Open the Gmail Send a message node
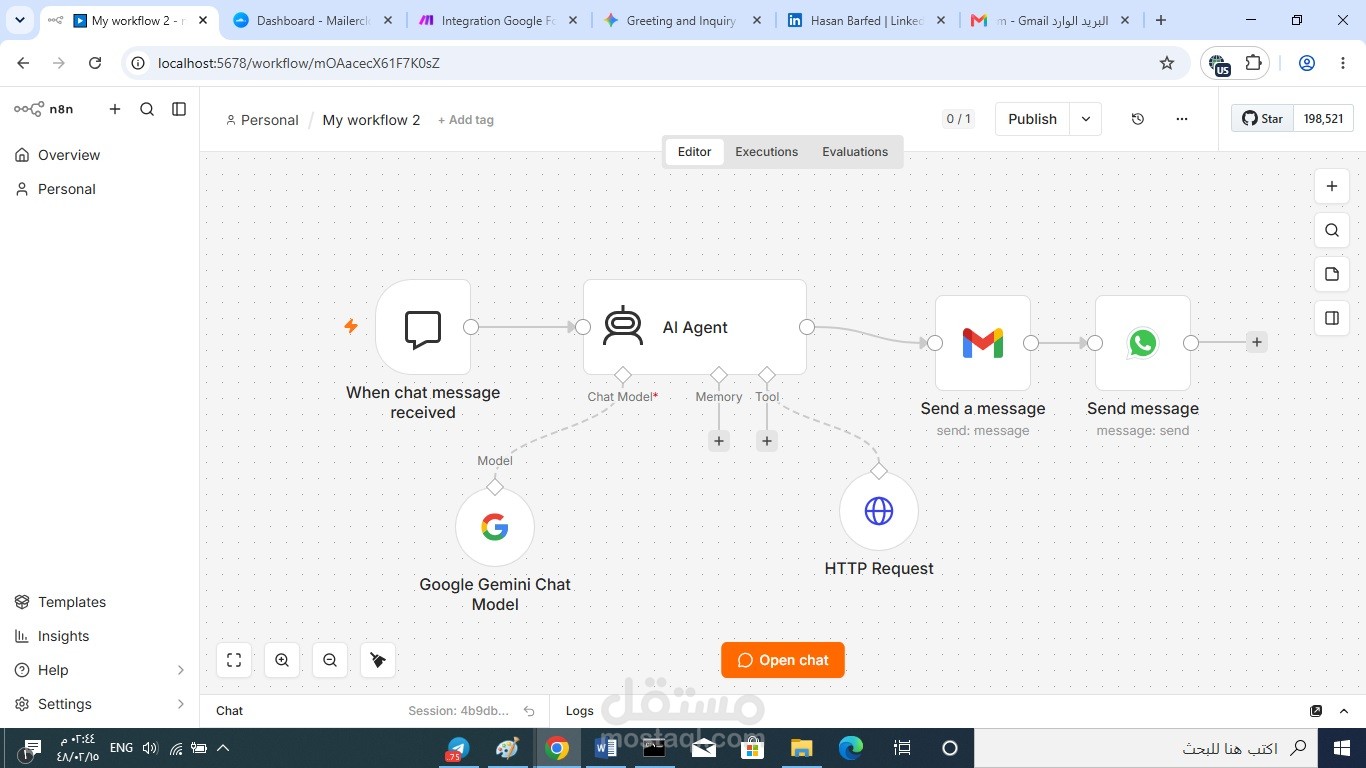The height and width of the screenshot is (768, 1366). 983,343
